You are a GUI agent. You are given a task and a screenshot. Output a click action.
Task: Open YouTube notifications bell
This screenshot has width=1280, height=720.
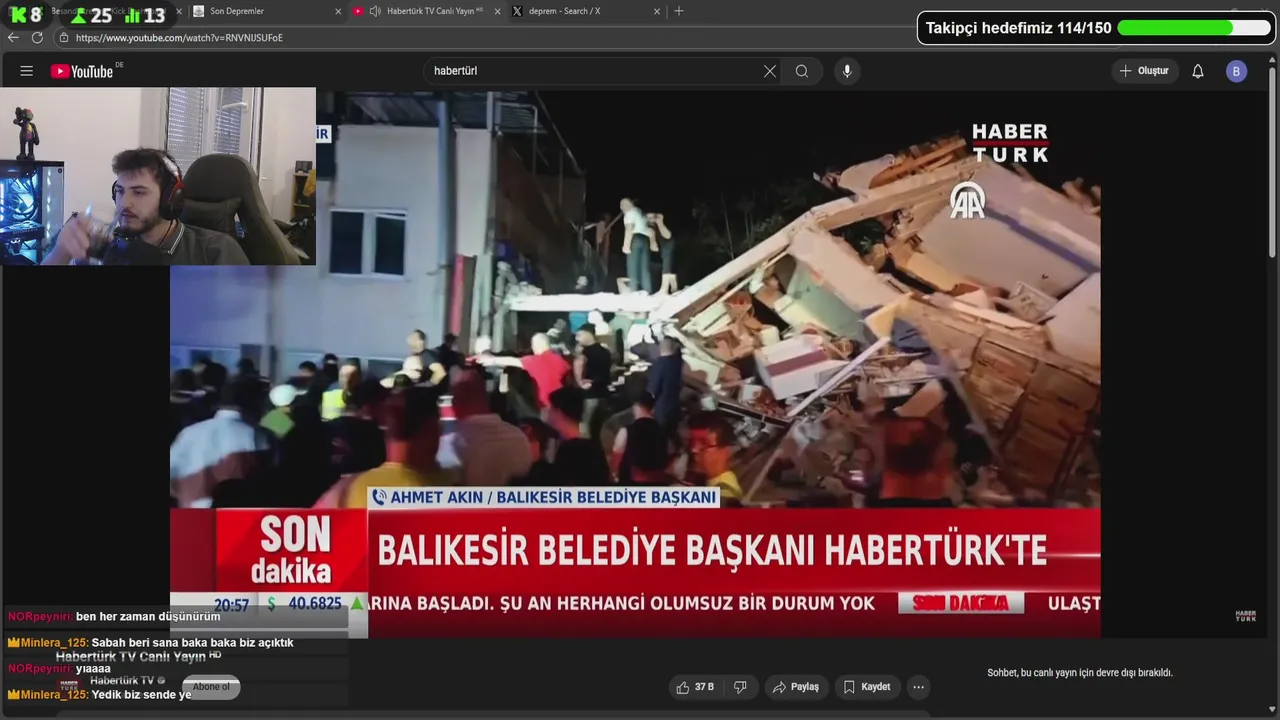(1198, 71)
